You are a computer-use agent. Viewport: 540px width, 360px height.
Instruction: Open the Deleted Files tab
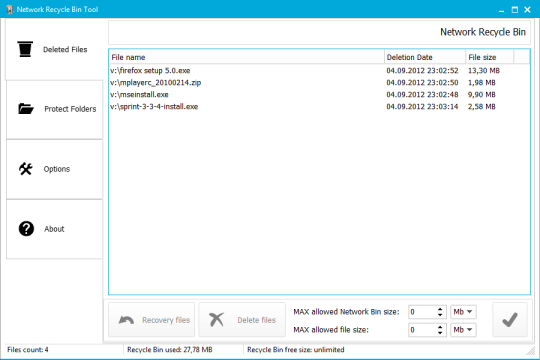click(x=54, y=49)
